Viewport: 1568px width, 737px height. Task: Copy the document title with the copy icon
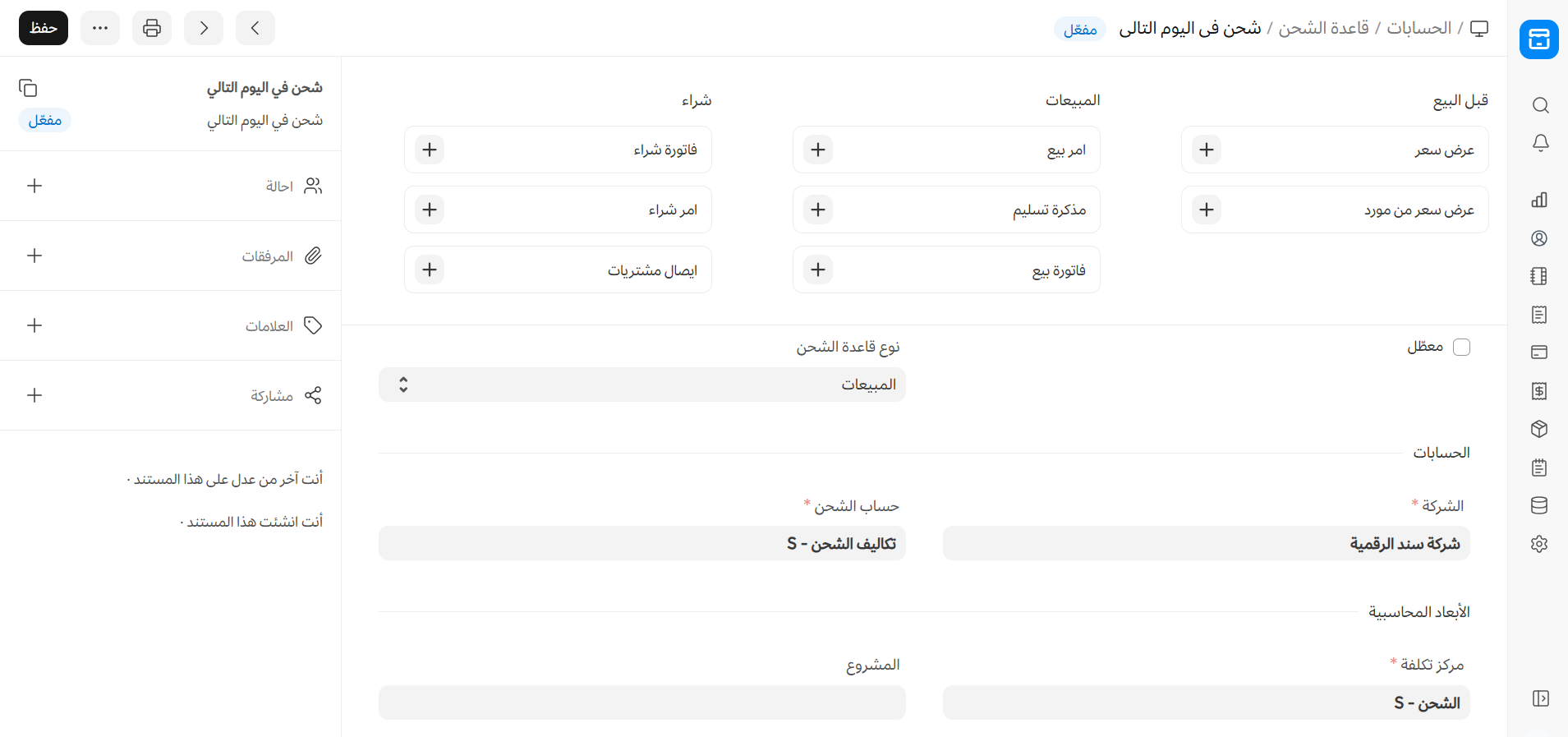pos(28,88)
